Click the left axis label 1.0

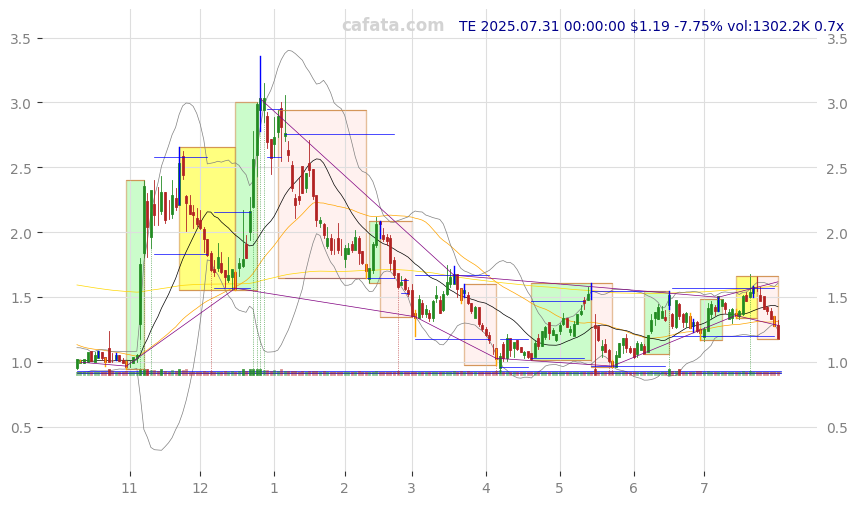[20, 363]
